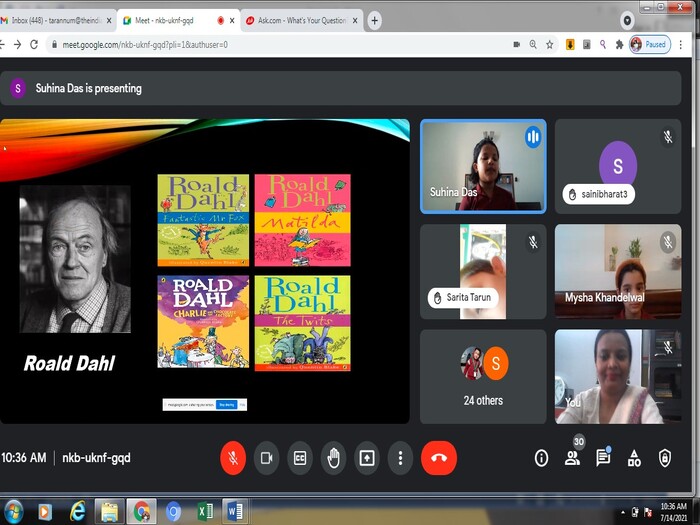Click the sainibharat3 participant tile
The image size is (700, 525).
tap(618, 166)
